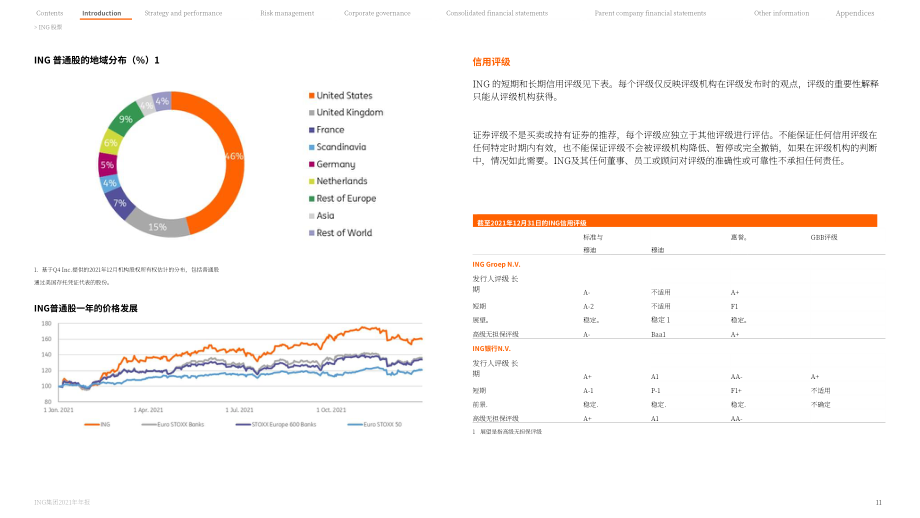
Task: Click Scandinavia blue legend swatch
Action: pyautogui.click(x=312, y=147)
